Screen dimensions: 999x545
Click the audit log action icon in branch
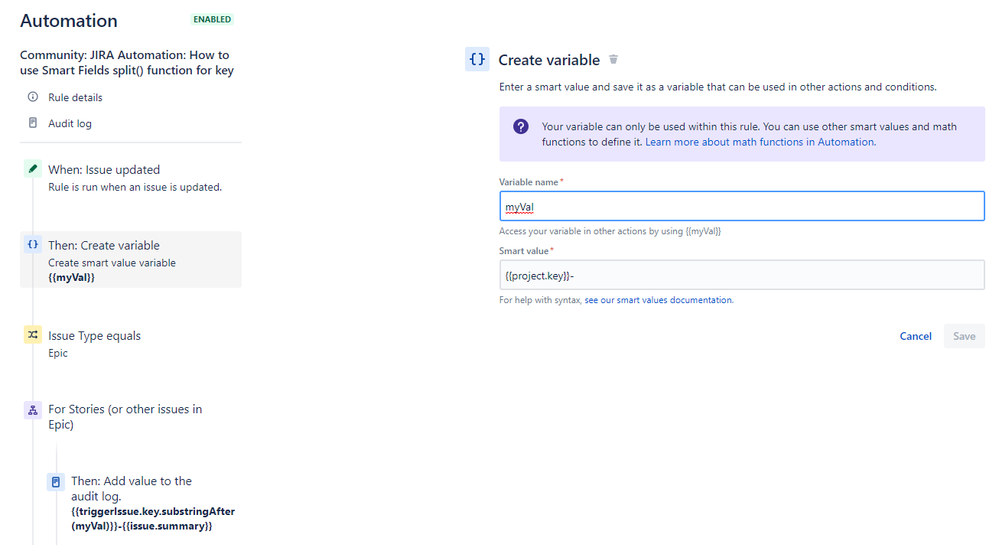55,482
